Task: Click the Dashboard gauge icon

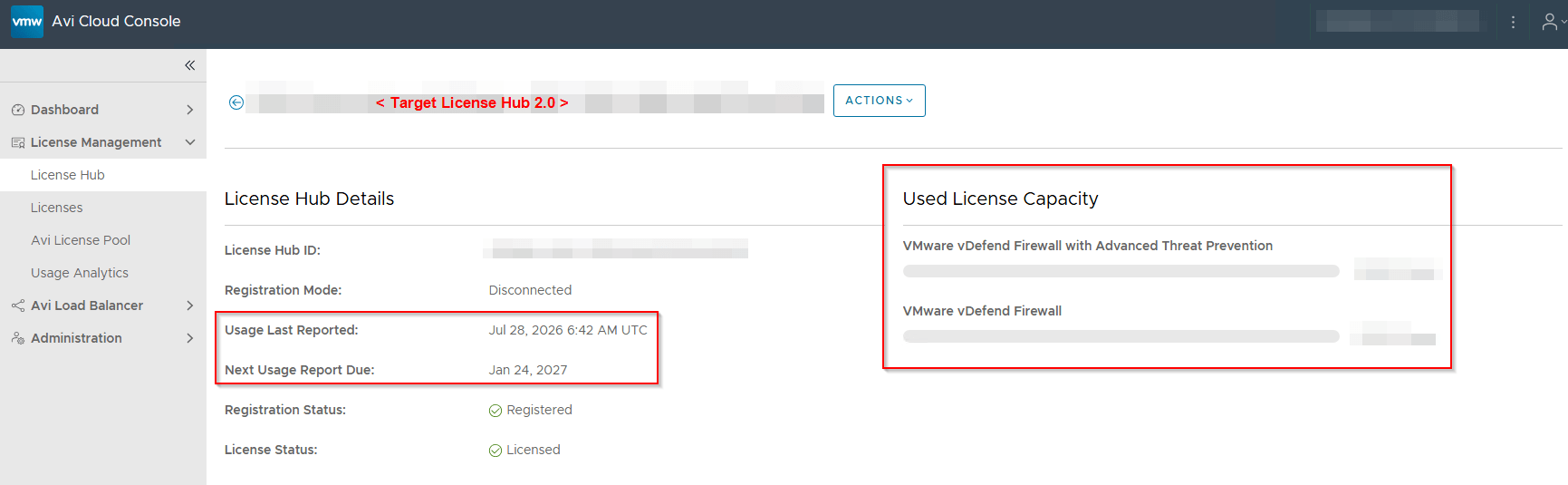Action: [x=18, y=110]
